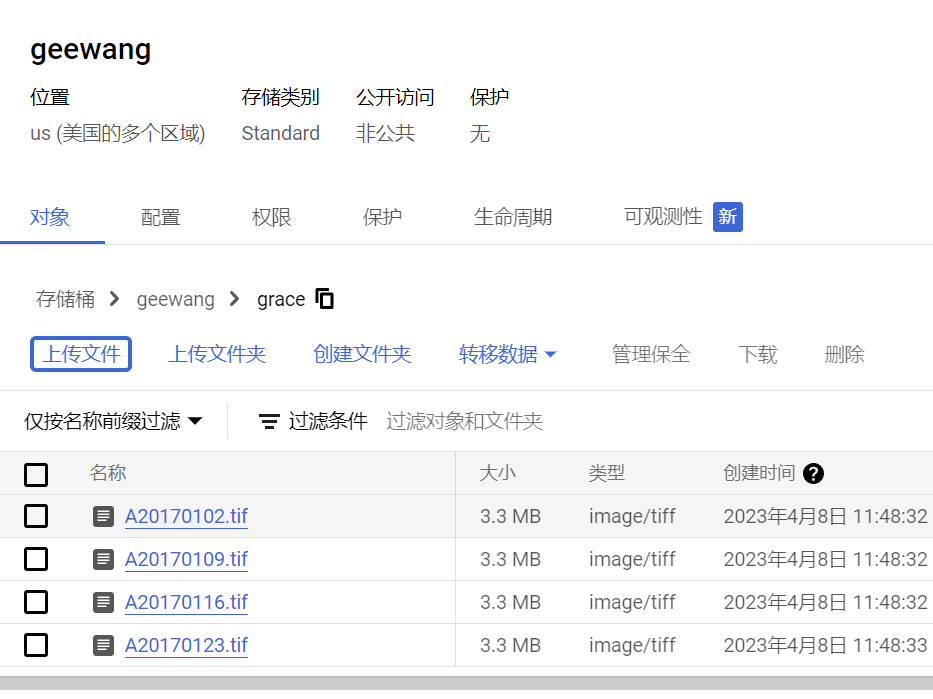Click the 删除 button

[844, 354]
